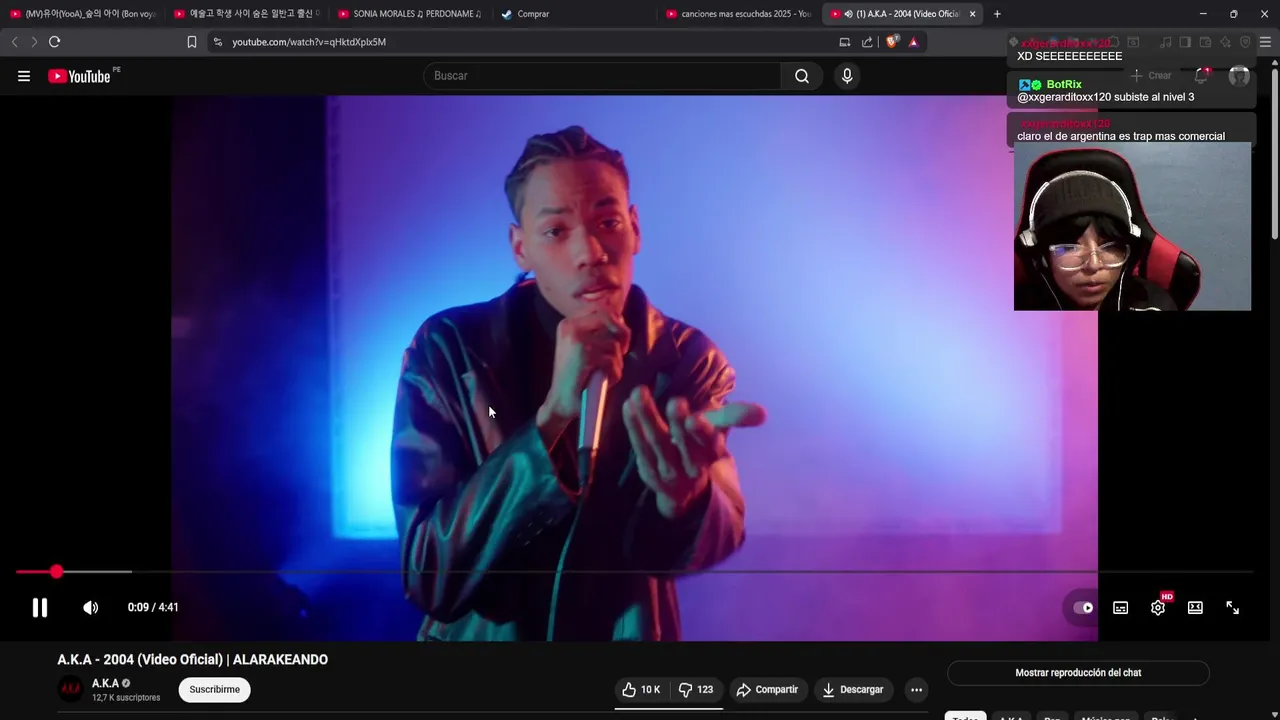Viewport: 1280px width, 720px height.
Task: Open Brave Rewards triangle icon
Action: (913, 42)
